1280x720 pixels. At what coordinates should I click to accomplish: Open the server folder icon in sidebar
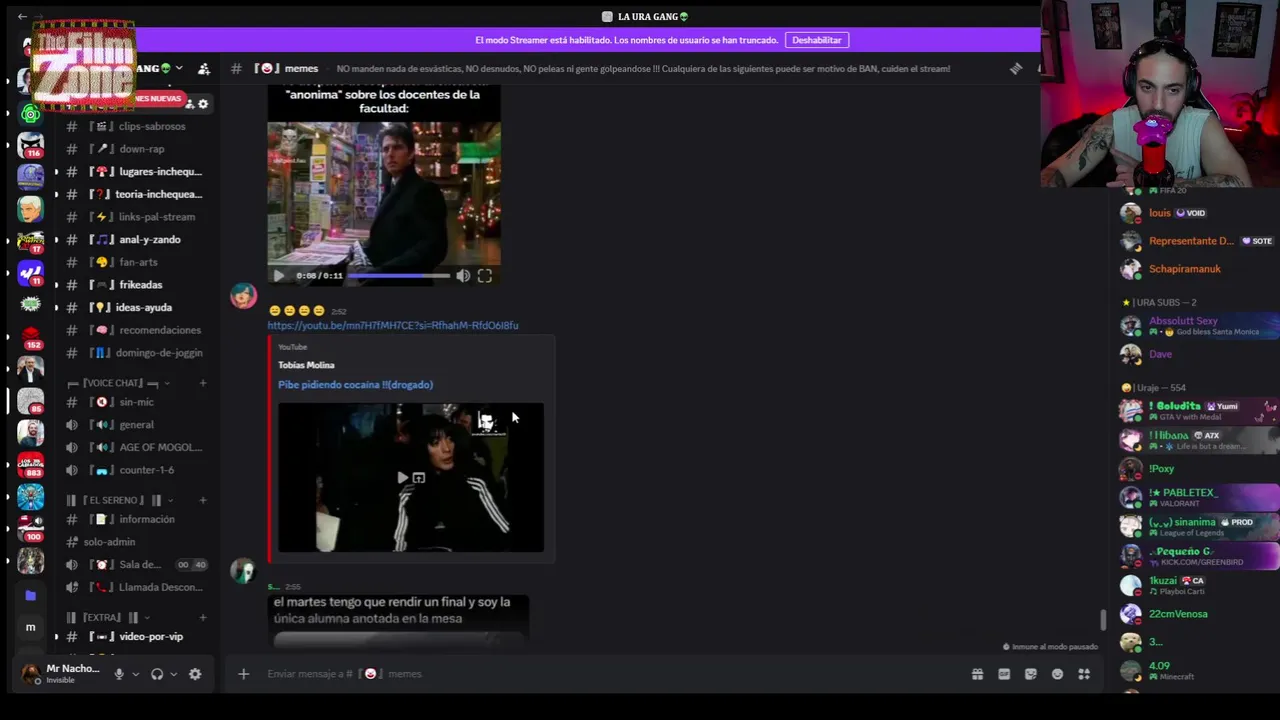[31, 595]
